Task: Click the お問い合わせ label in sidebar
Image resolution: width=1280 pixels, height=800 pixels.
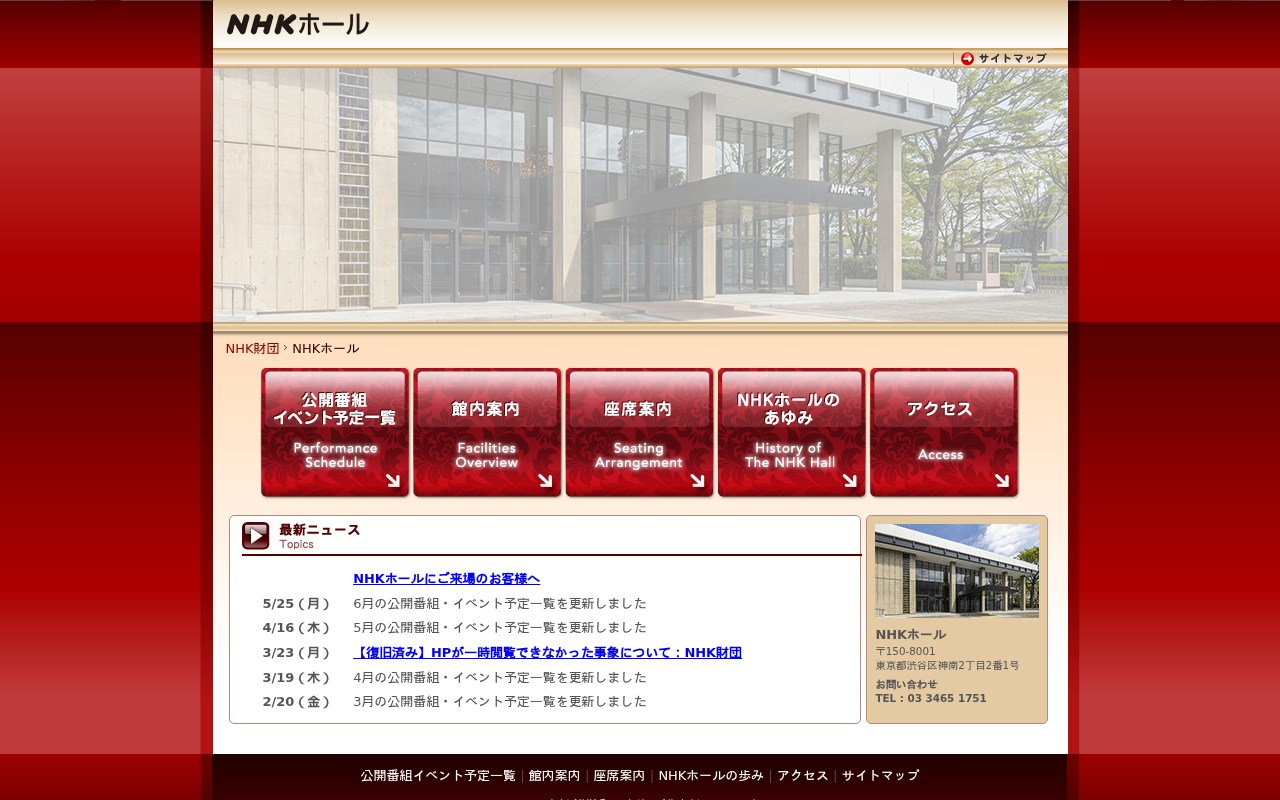Action: click(x=906, y=685)
